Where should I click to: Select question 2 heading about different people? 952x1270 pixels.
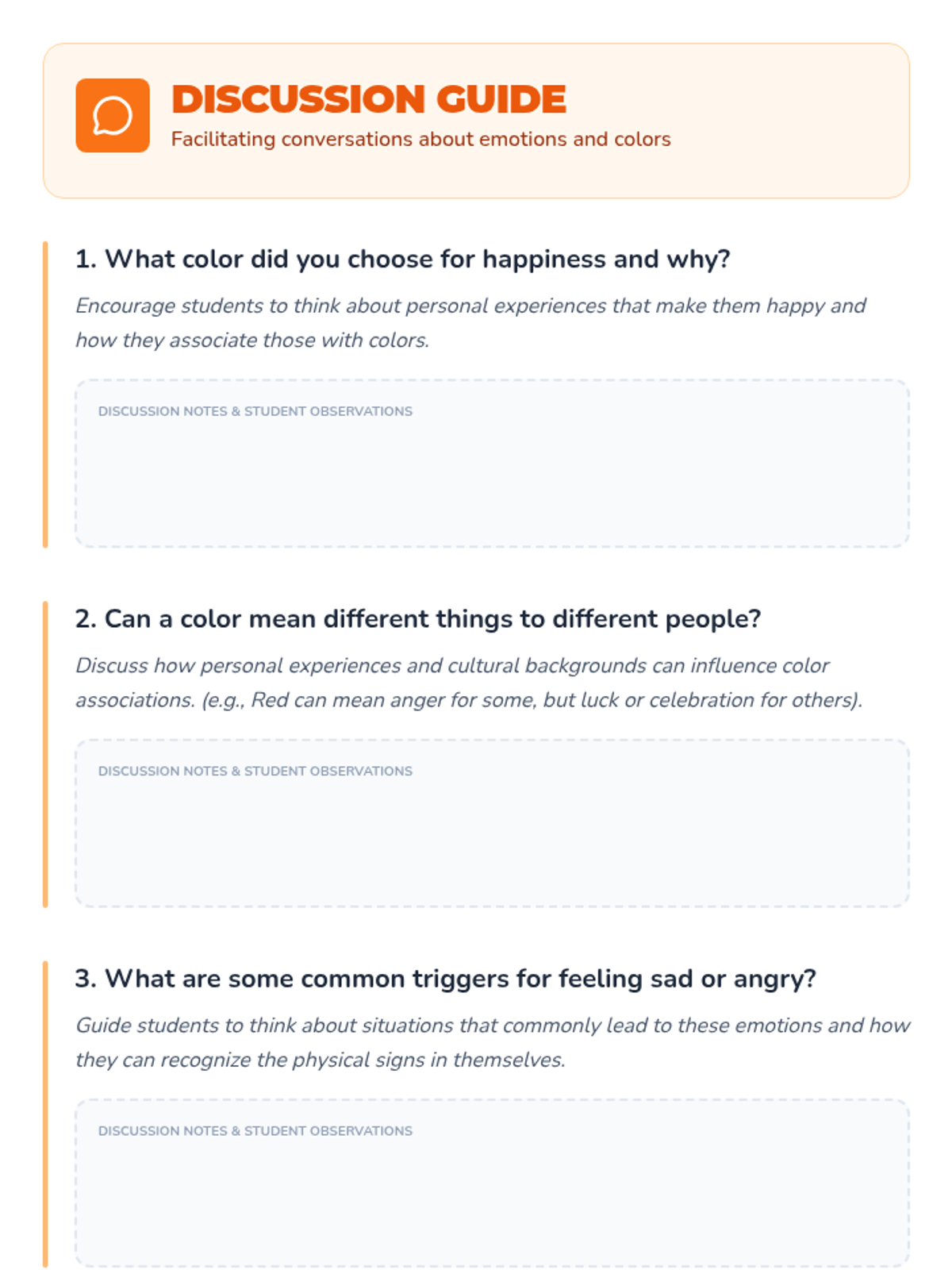[x=417, y=618]
